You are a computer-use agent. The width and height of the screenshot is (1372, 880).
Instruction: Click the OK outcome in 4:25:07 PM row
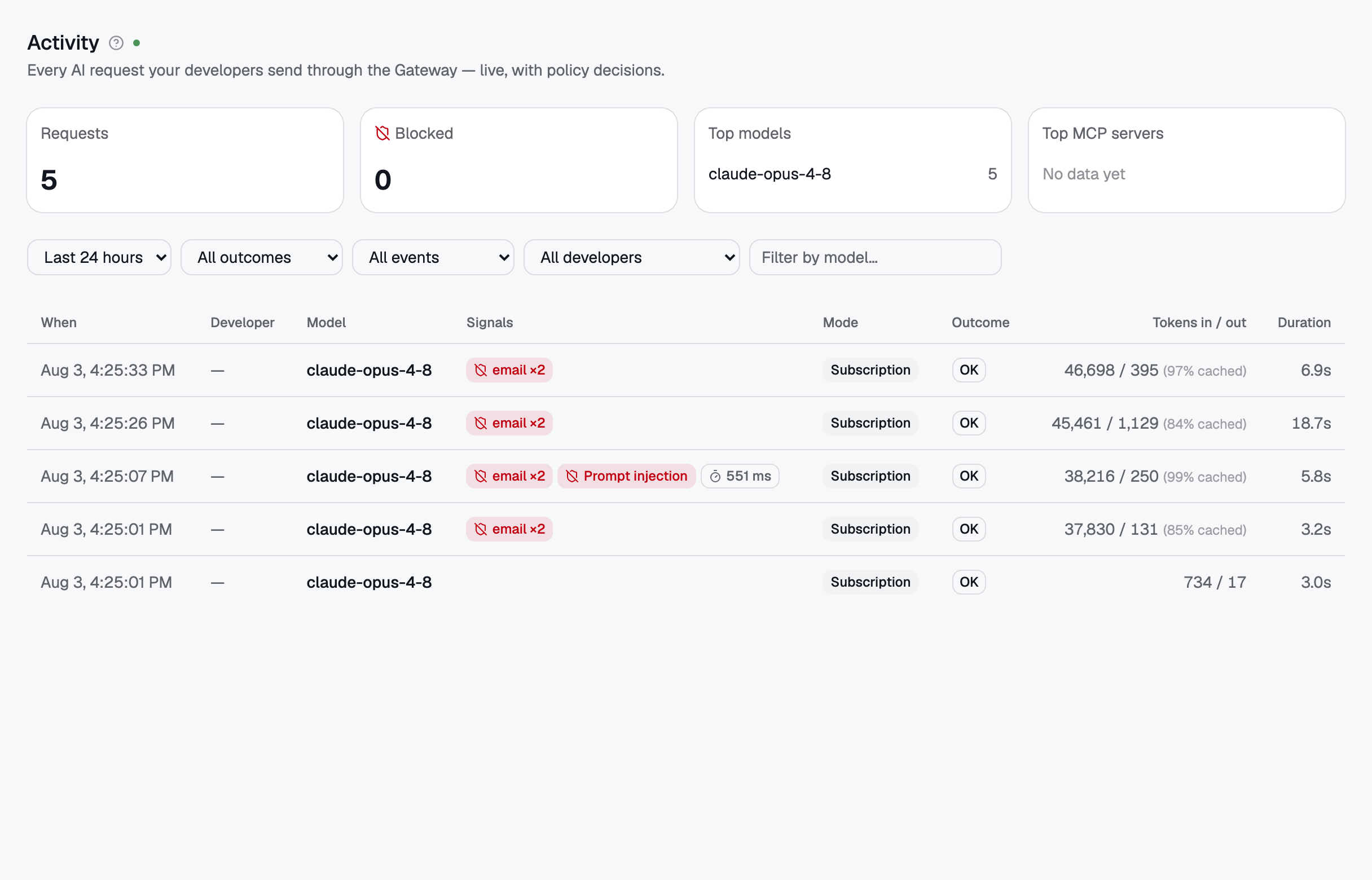tap(969, 477)
